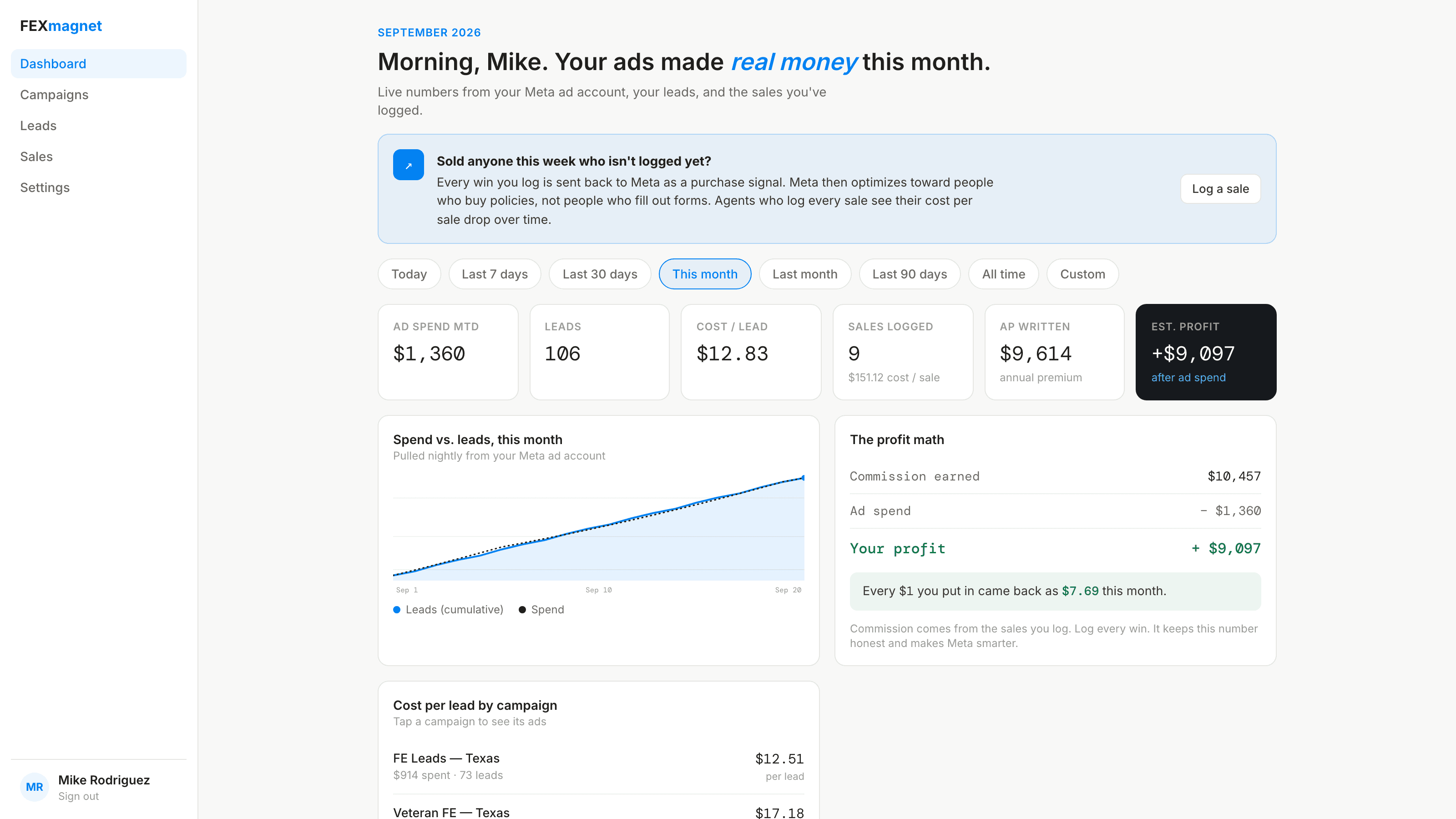The image size is (1456, 819).
Task: Click the MR avatar circle
Action: coord(35,787)
